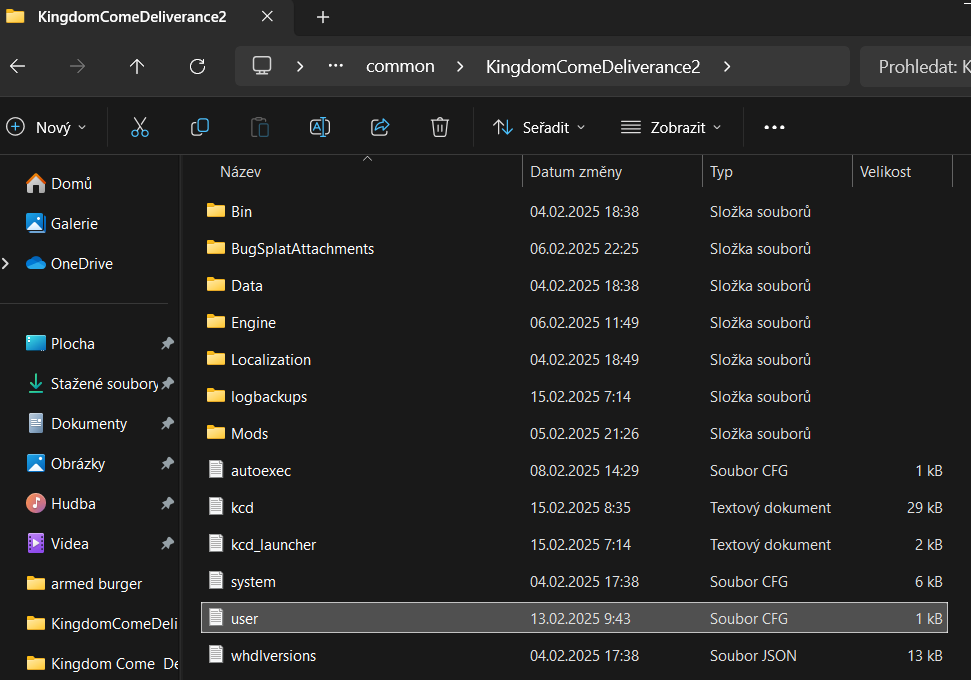Click the This PC monitor icon in address bar
Viewport: 971px width, 680px height.
click(x=262, y=66)
